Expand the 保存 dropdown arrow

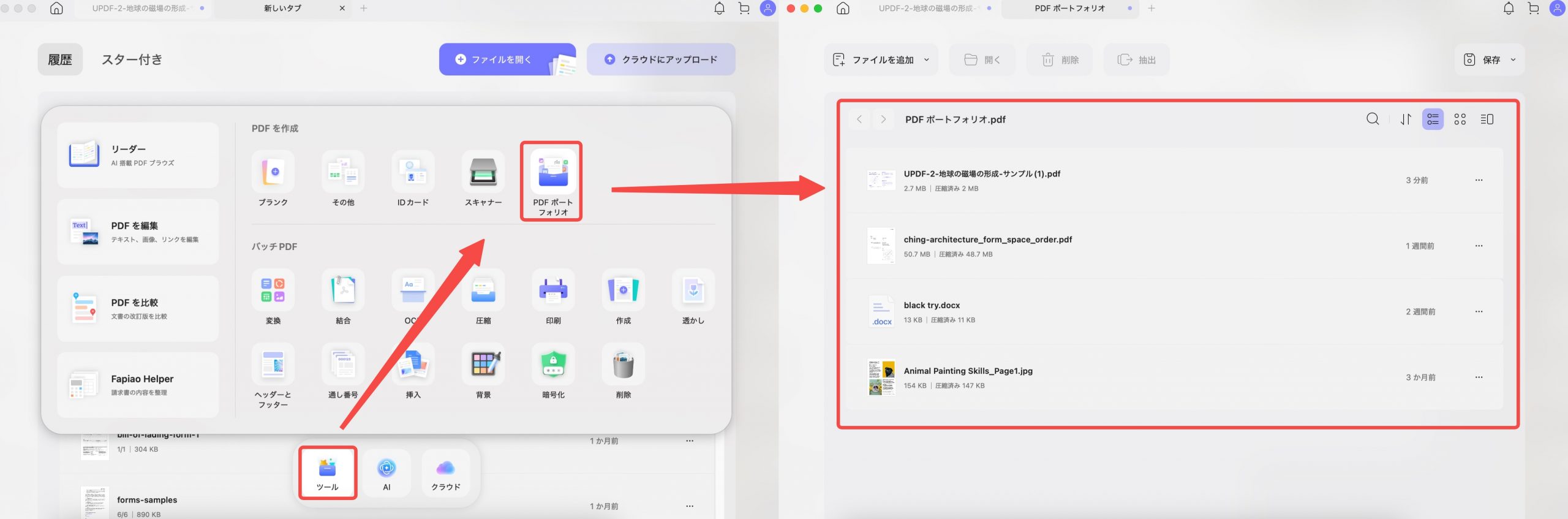[1513, 60]
